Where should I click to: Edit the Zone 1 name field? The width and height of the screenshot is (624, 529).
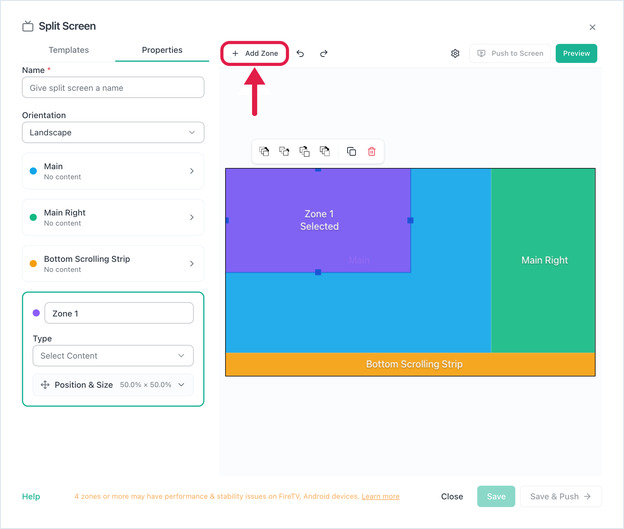click(119, 313)
